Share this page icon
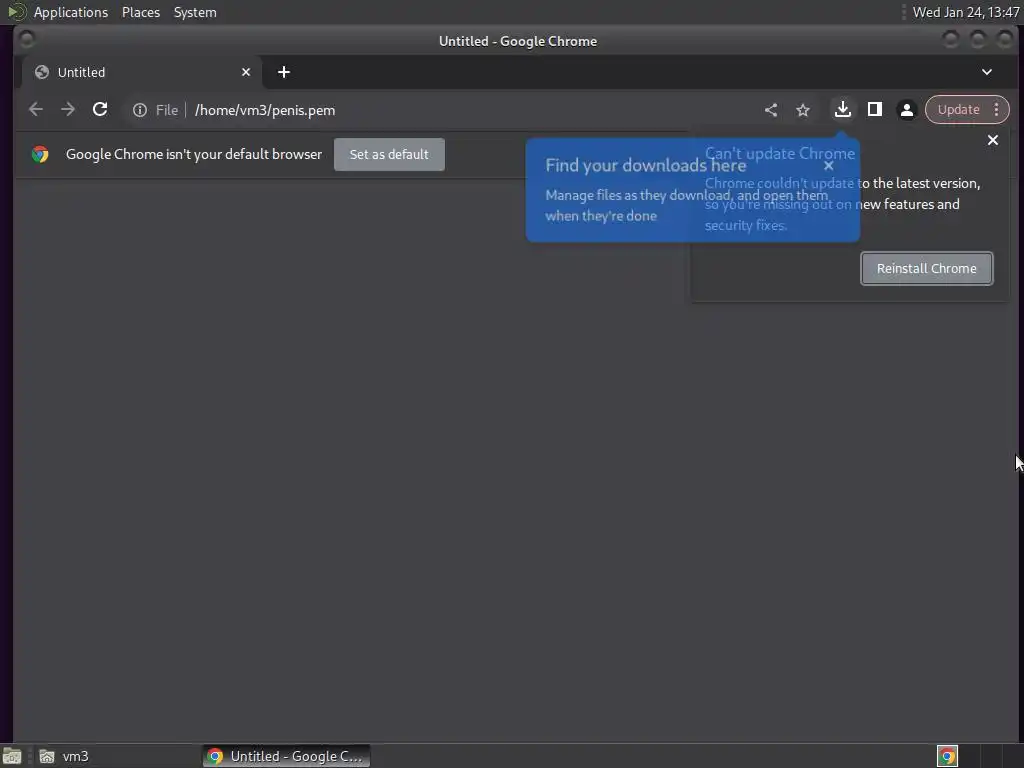The width and height of the screenshot is (1024, 768). (x=771, y=110)
